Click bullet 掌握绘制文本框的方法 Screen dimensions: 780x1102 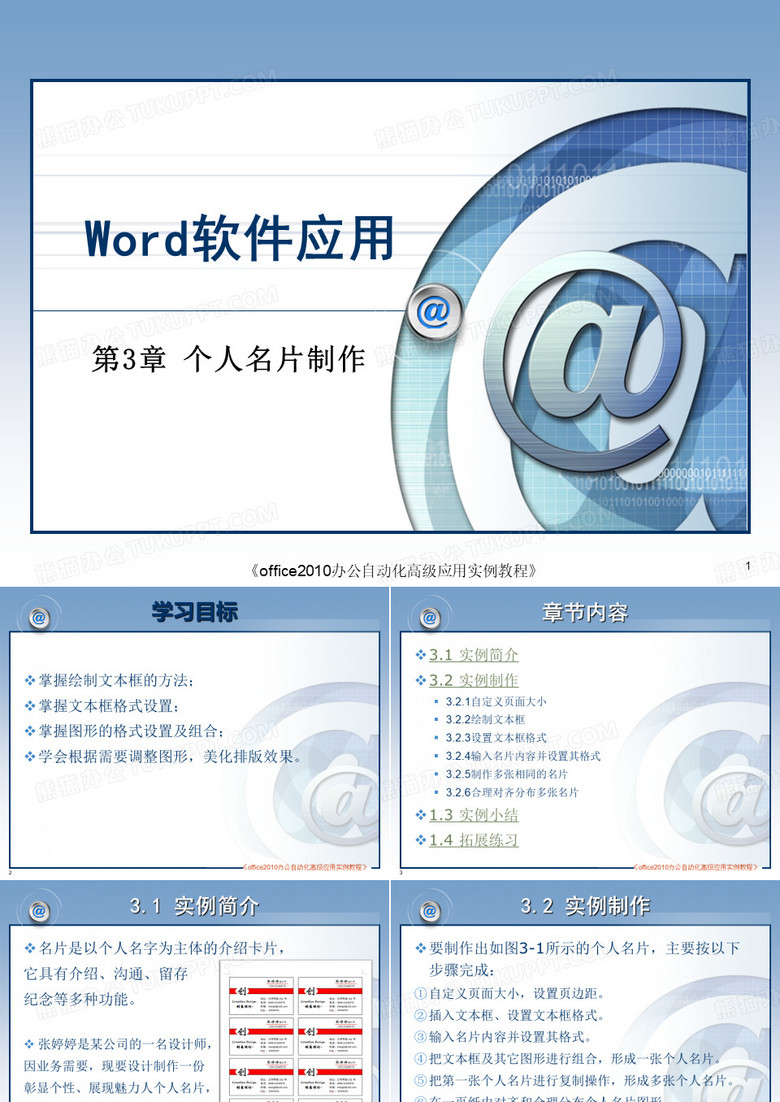[x=110, y=680]
